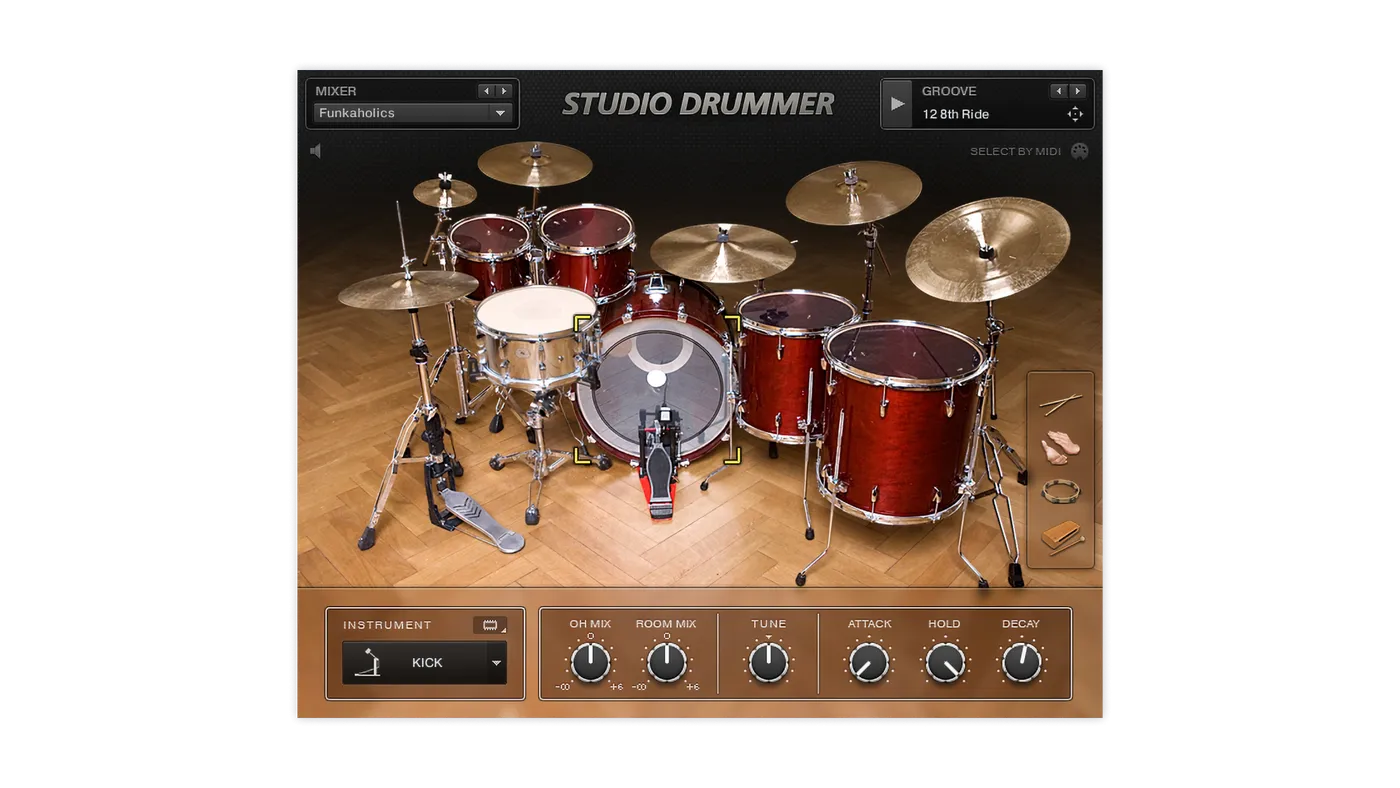Screen dimensions: 1400x788
Task: Select the snare drum
Action: point(537,337)
